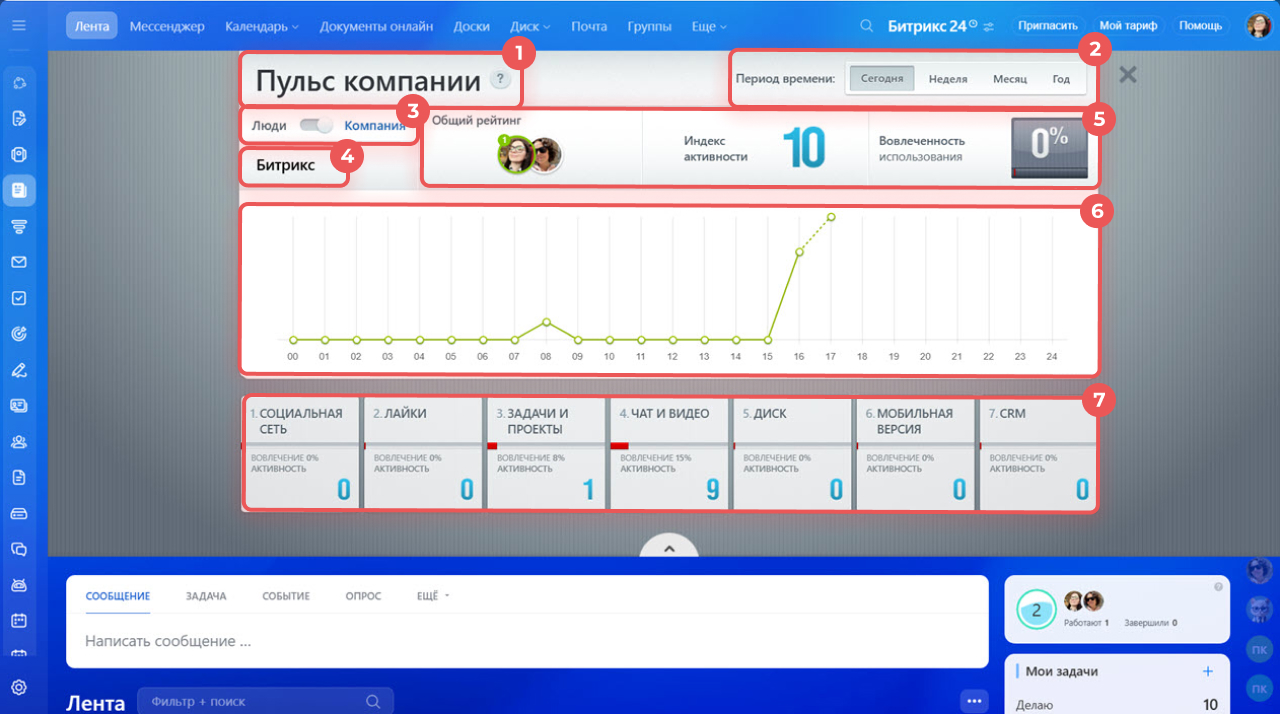Click the Пригласить button
The image size is (1280, 714).
1047,26
